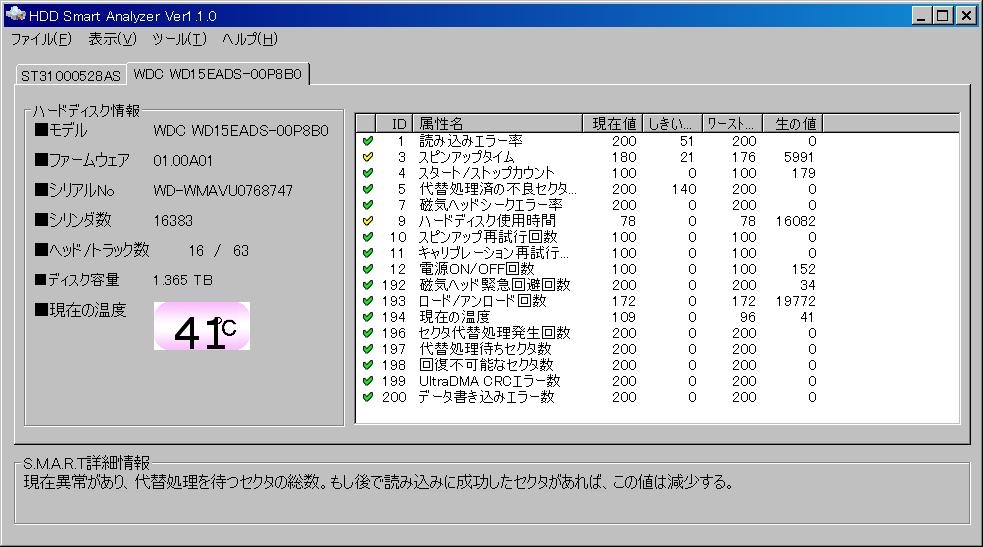Sort by the 現在値 column header
The image size is (983, 547).
click(612, 123)
